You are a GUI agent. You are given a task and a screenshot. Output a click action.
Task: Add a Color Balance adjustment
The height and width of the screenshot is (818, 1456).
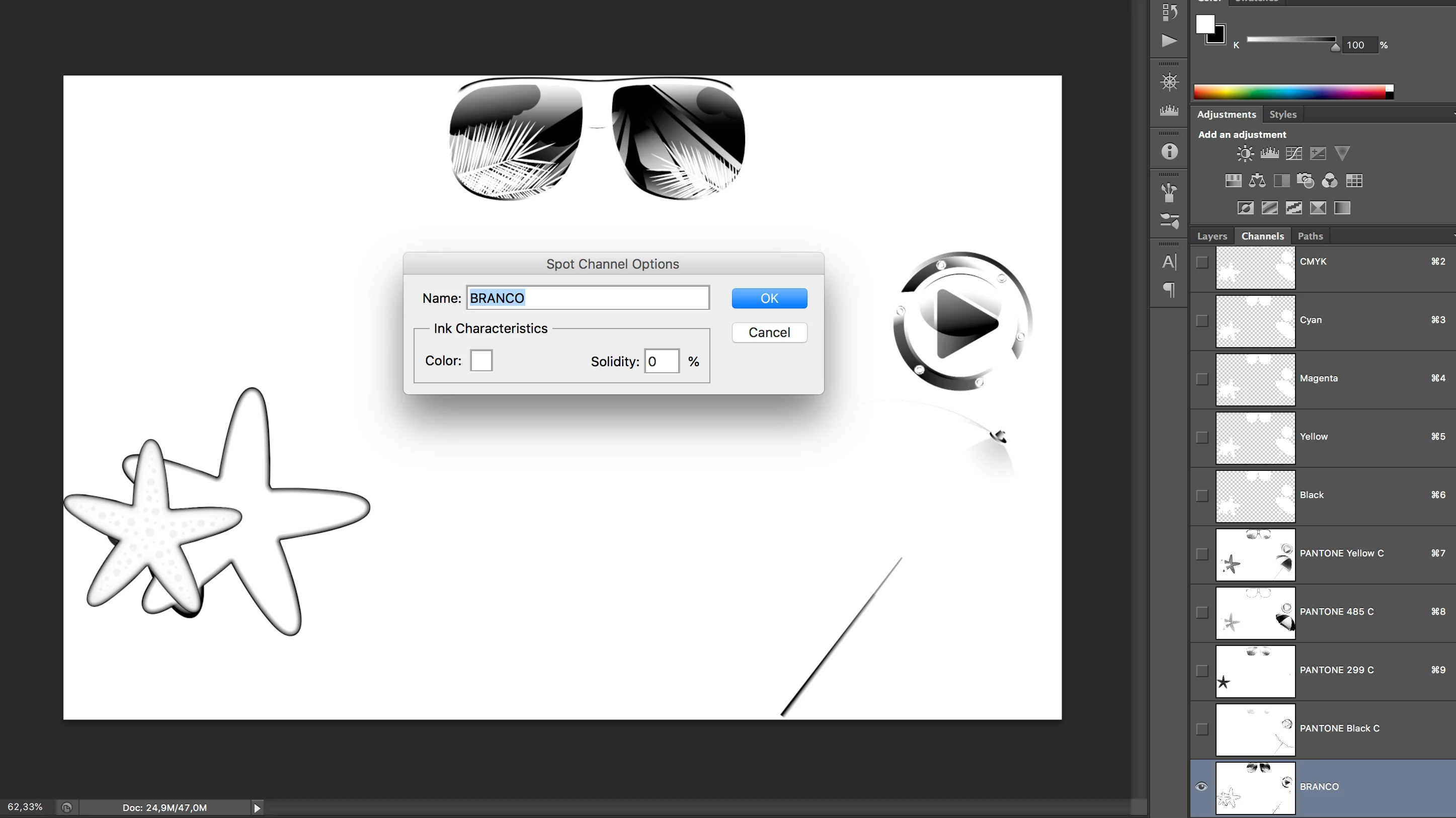1257,180
